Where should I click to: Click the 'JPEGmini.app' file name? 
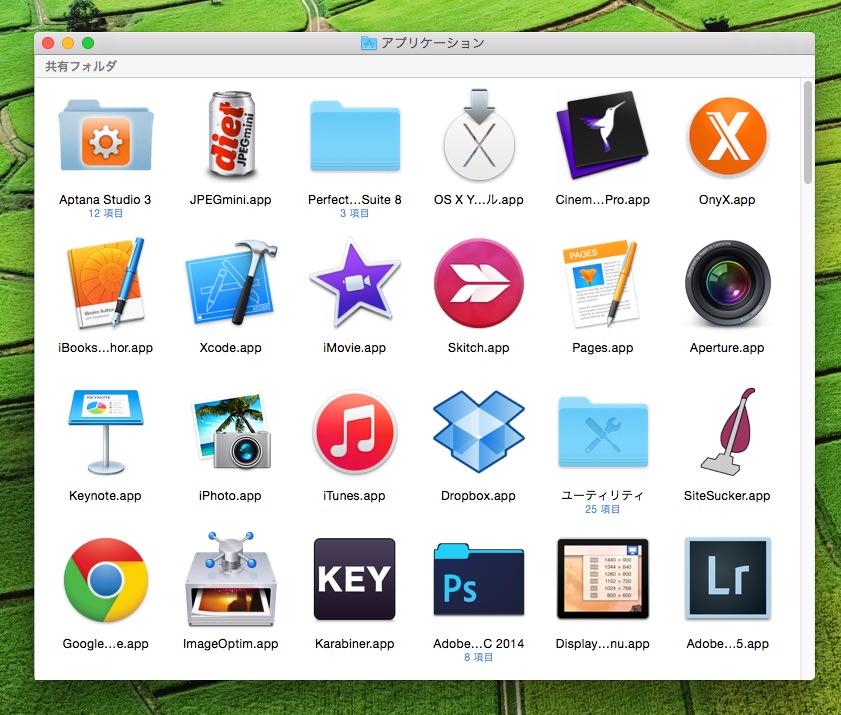point(231,200)
